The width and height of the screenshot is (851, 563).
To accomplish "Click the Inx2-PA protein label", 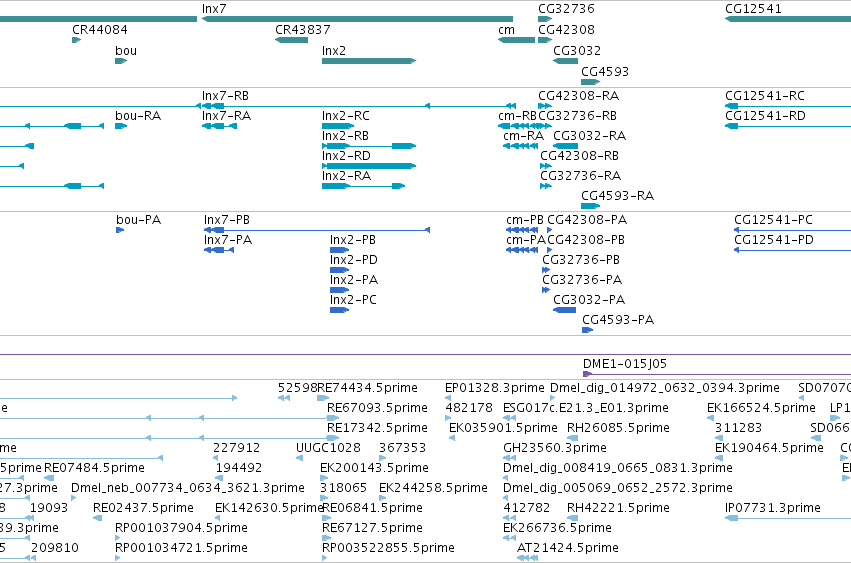I will [x=354, y=280].
